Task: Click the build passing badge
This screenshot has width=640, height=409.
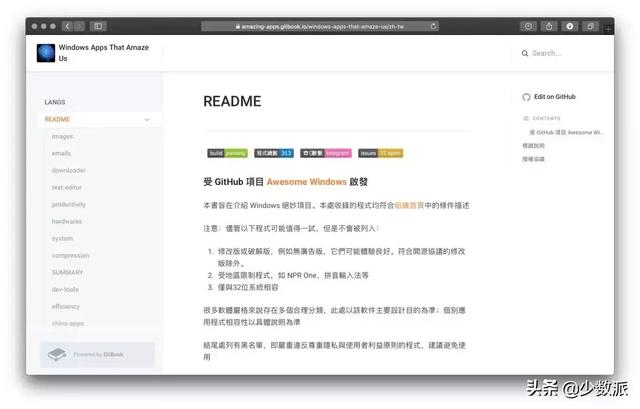Action: tap(227, 153)
